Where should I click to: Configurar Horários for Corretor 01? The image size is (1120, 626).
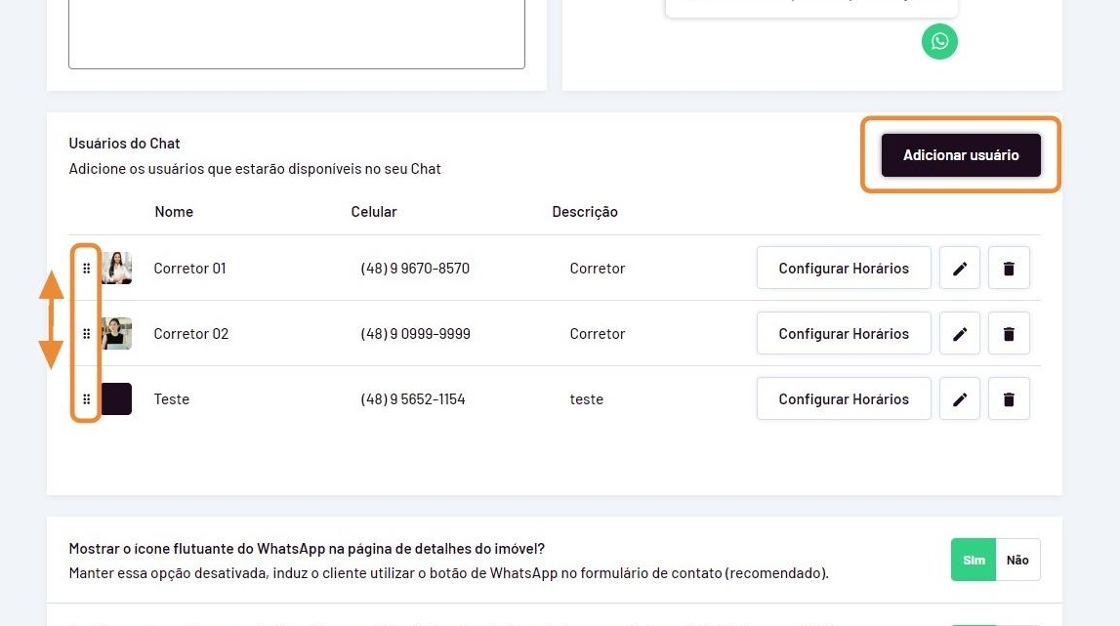click(843, 268)
